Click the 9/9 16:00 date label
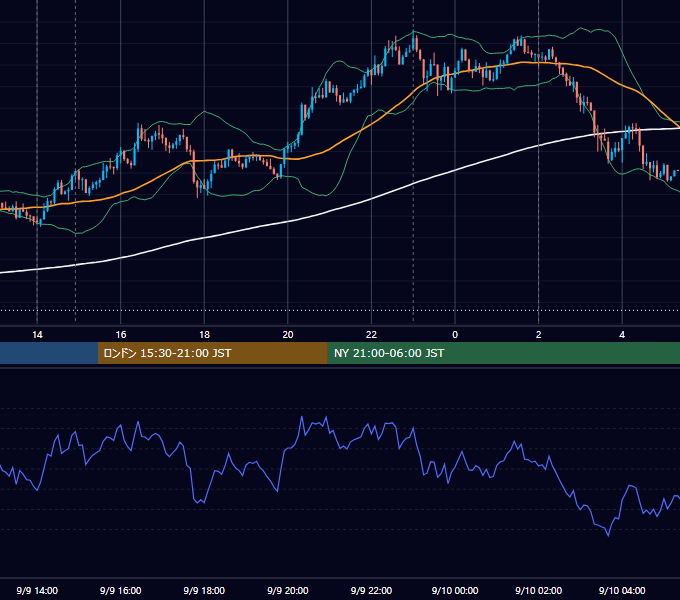Screen dimensions: 680x600 point(121,590)
